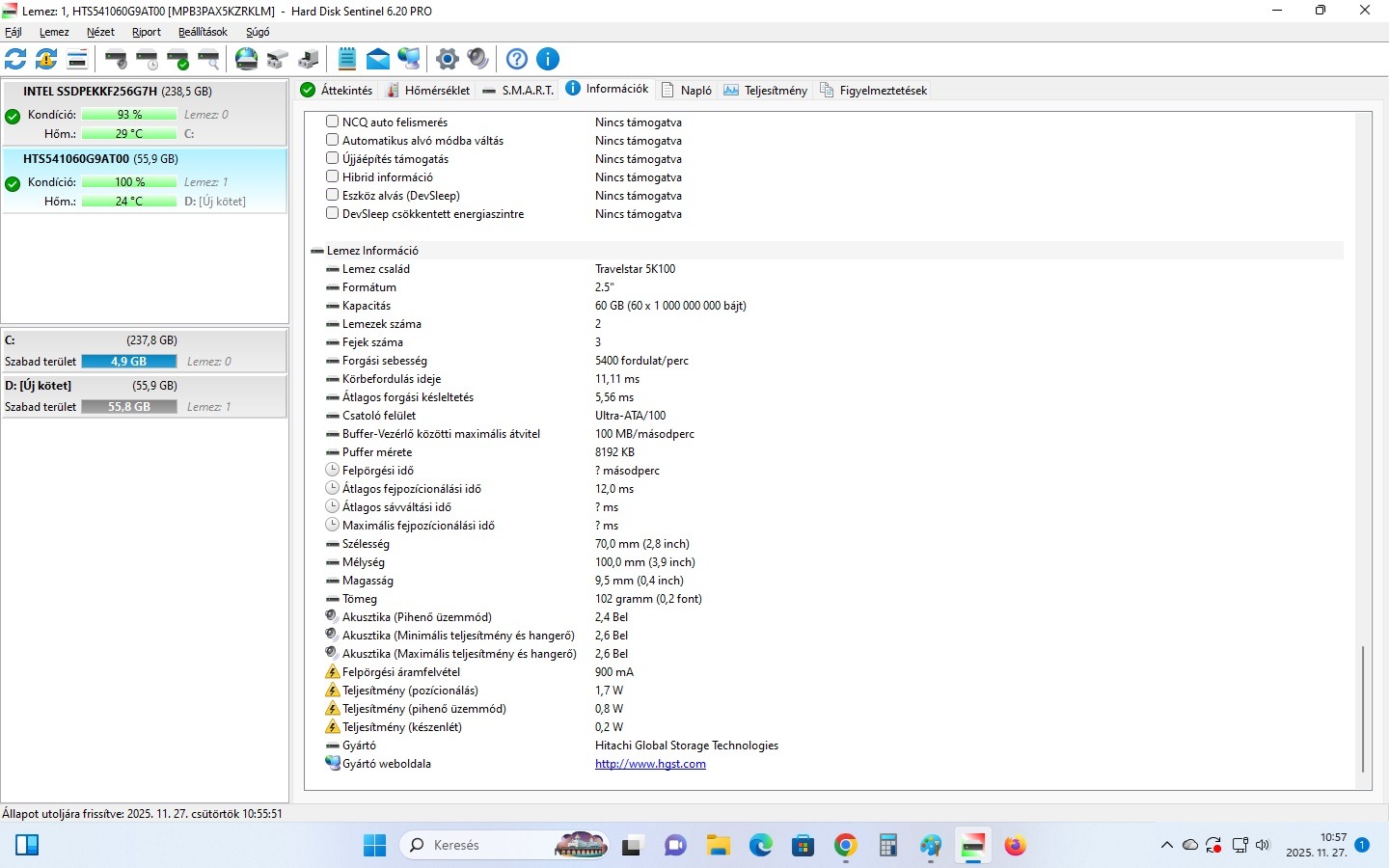Toggle Automatikus alvó módba váltás checkbox
The height and width of the screenshot is (868, 1389).
332,140
